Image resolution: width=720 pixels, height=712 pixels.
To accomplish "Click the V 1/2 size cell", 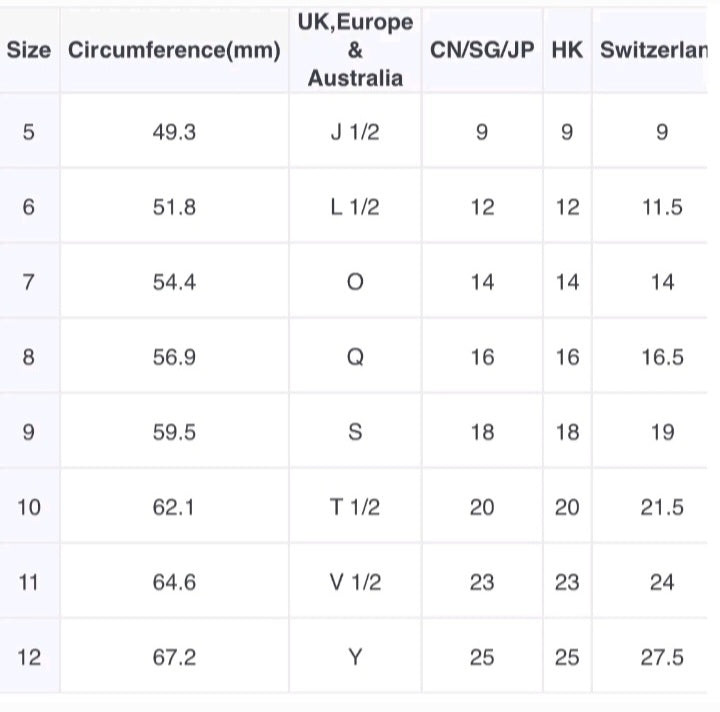I will point(355,582).
